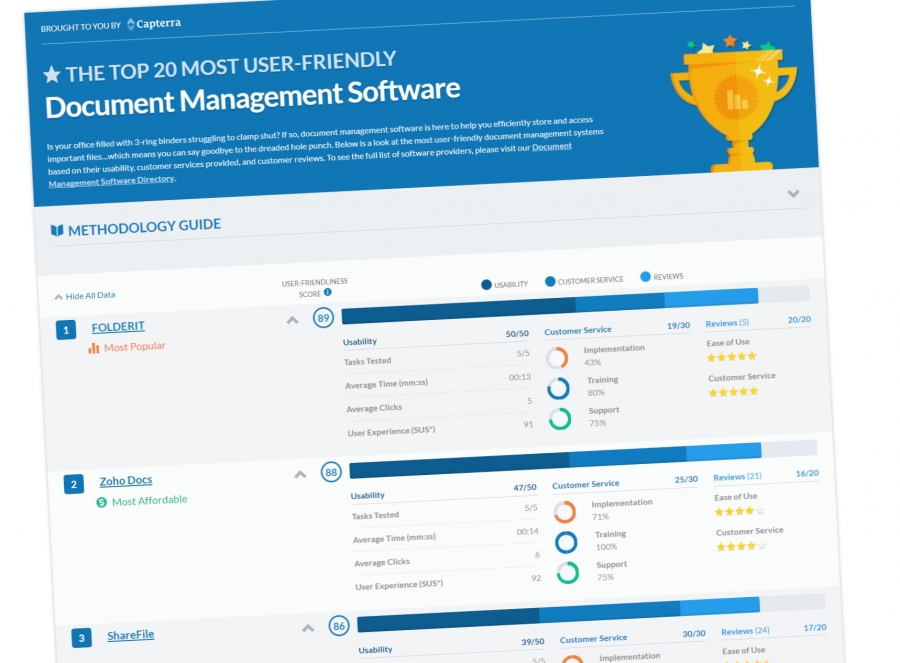Click Zoho Docs' Reviews score 16/20
Viewport: 900px width, 663px height.
point(808,474)
